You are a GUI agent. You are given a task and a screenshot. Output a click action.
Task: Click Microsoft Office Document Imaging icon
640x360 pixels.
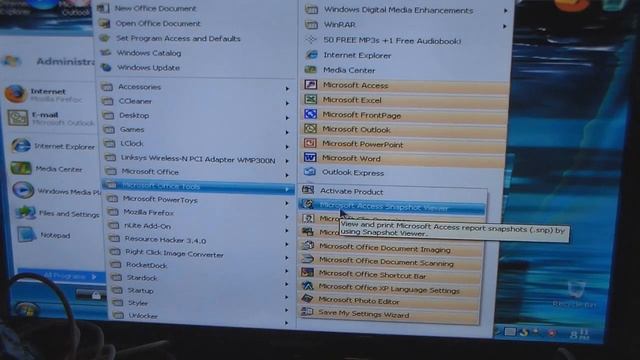point(308,246)
